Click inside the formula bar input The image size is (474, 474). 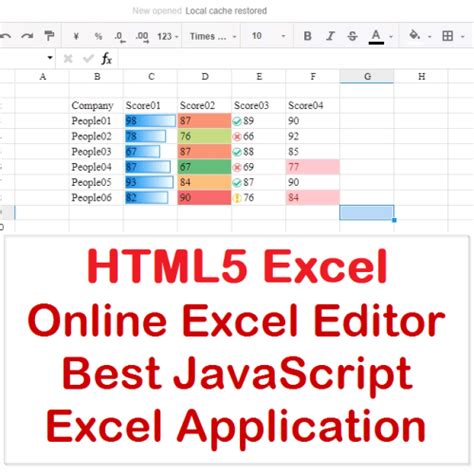295,59
